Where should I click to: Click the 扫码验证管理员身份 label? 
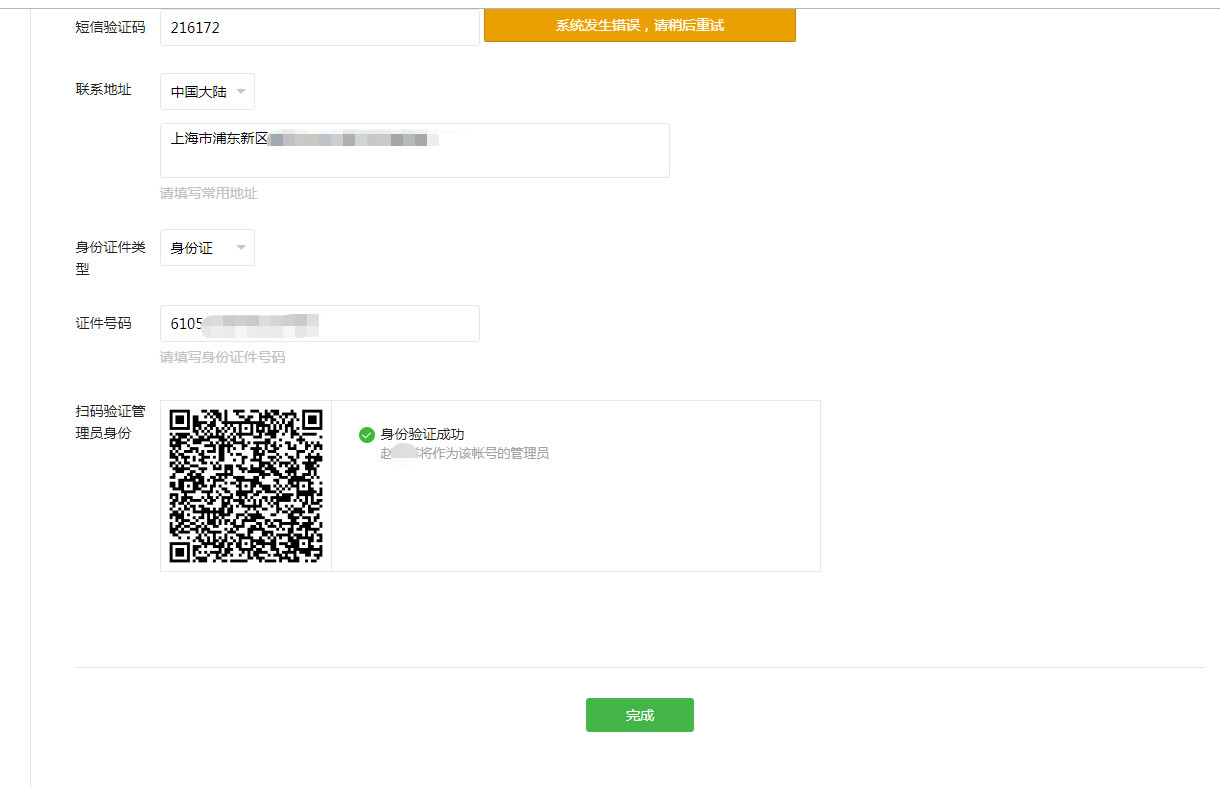110,422
